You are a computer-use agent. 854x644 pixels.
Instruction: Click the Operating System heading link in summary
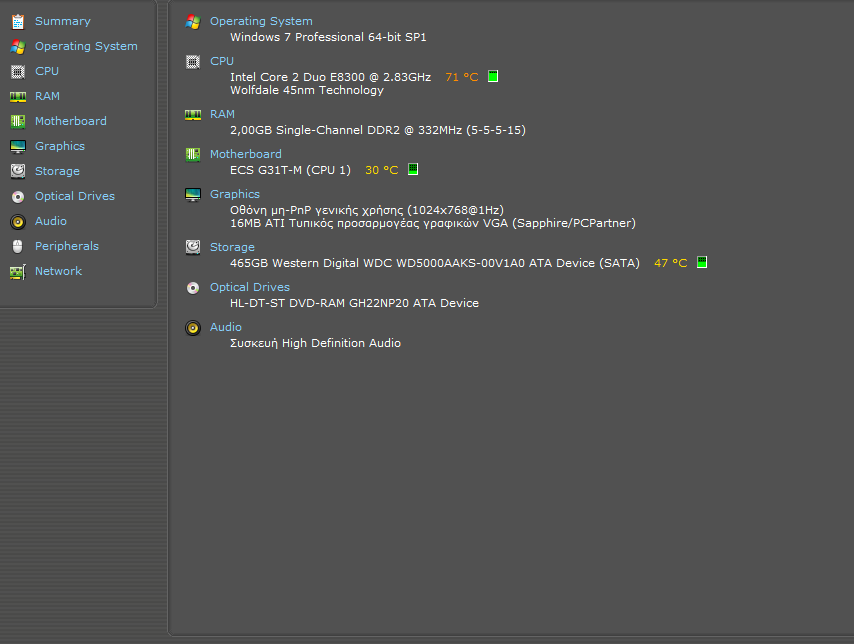[261, 21]
